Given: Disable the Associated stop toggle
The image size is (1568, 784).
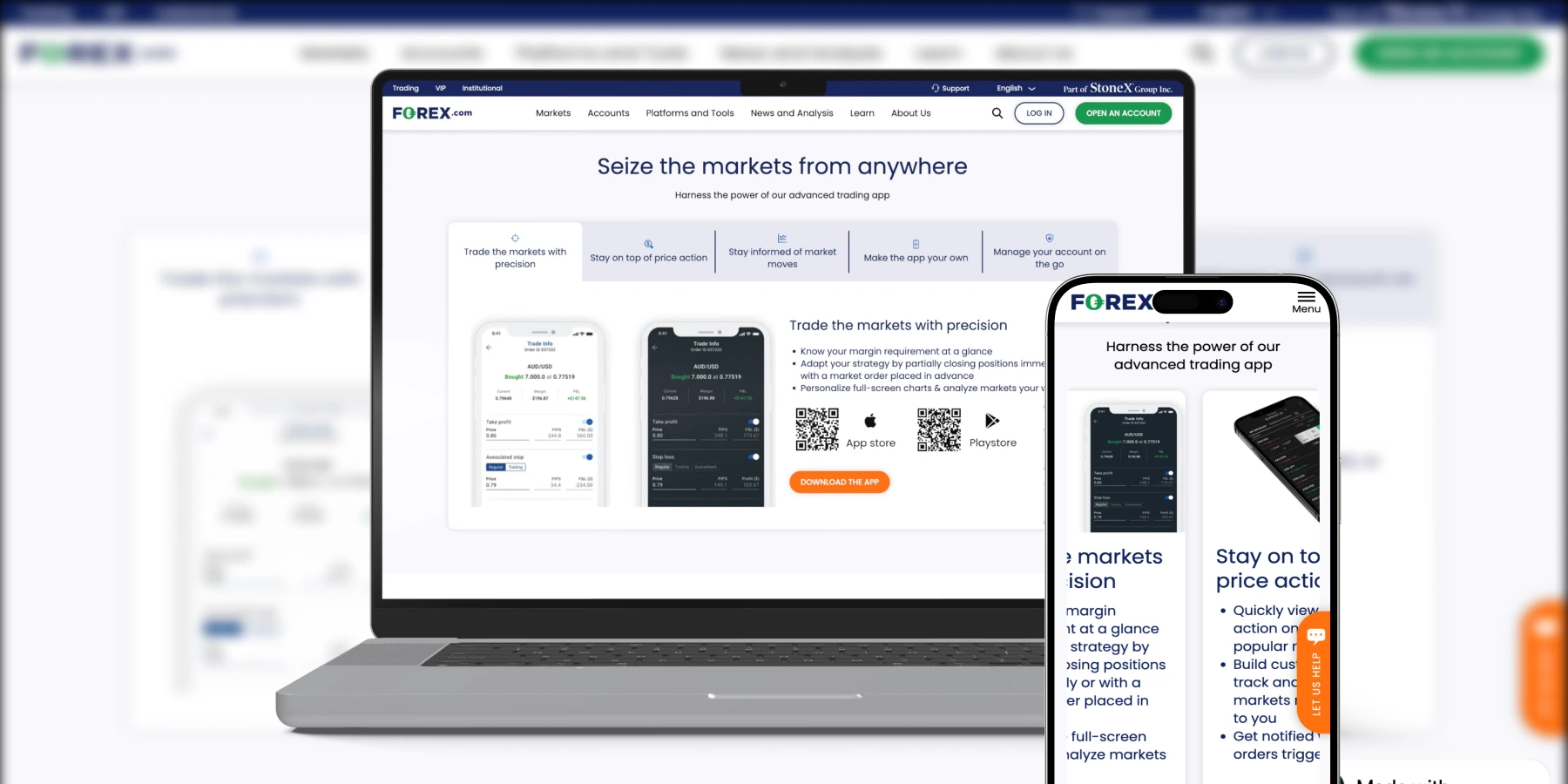Looking at the screenshot, I should (x=587, y=457).
